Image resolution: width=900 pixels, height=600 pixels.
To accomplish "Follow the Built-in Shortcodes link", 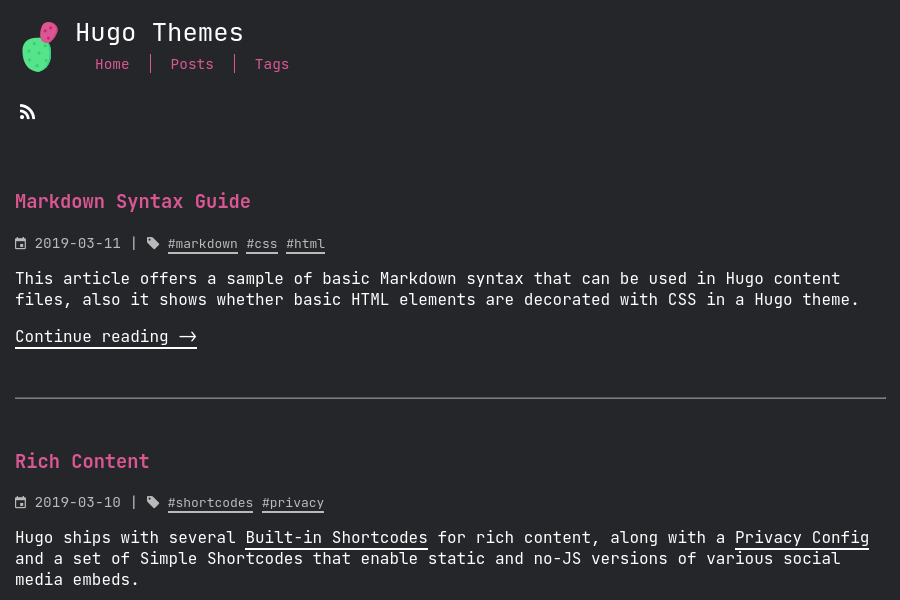I will 336,538.
